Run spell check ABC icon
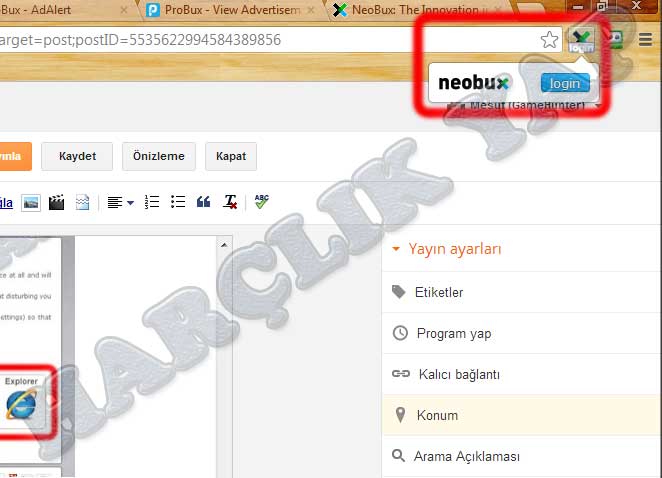This screenshot has height=478, width=662. click(261, 201)
